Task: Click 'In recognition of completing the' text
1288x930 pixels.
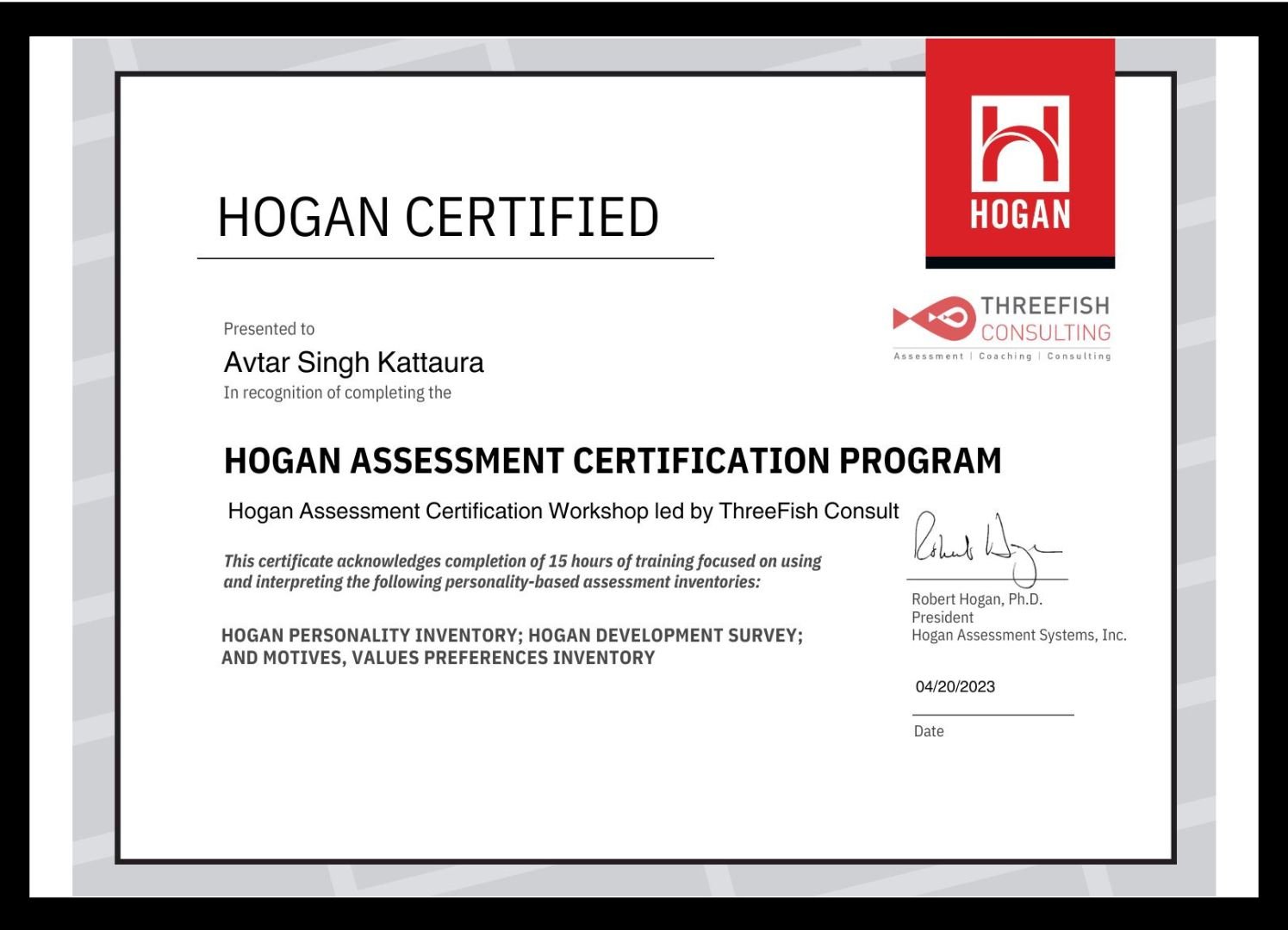Action: point(337,393)
